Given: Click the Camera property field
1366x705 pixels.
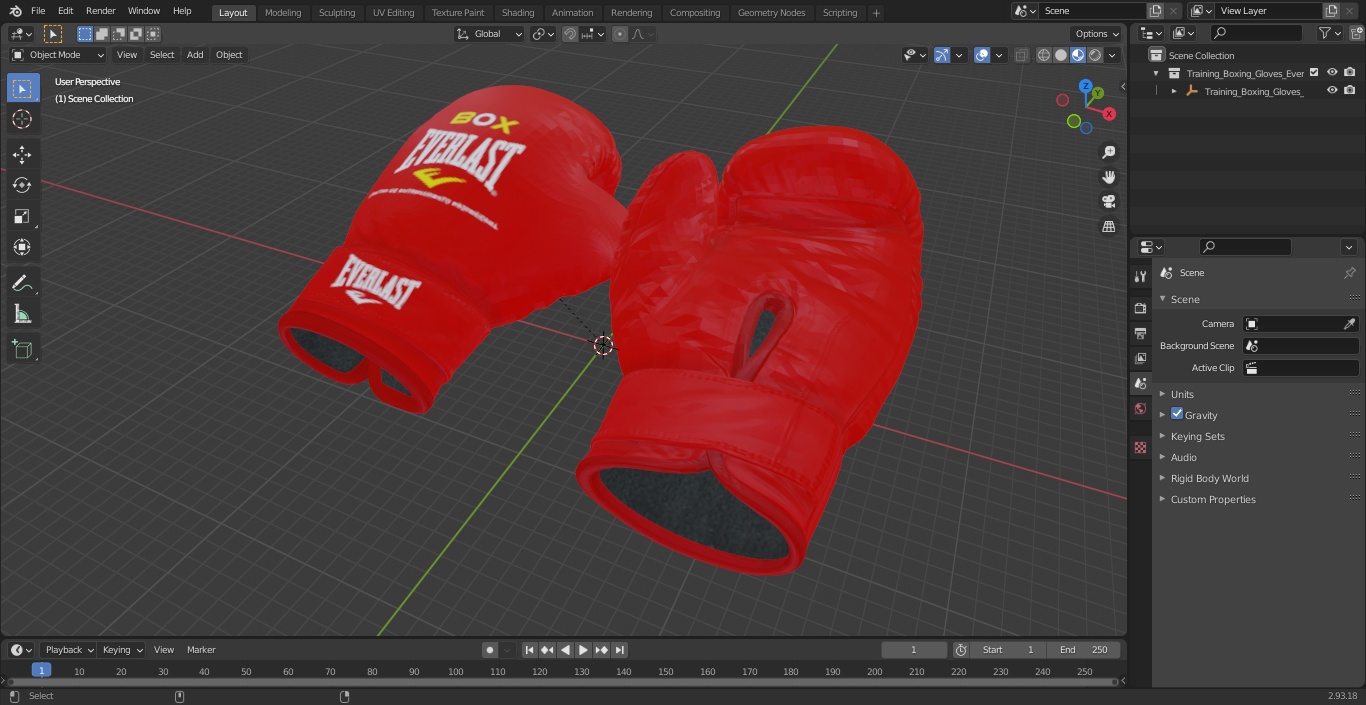Looking at the screenshot, I should click(x=1301, y=324).
